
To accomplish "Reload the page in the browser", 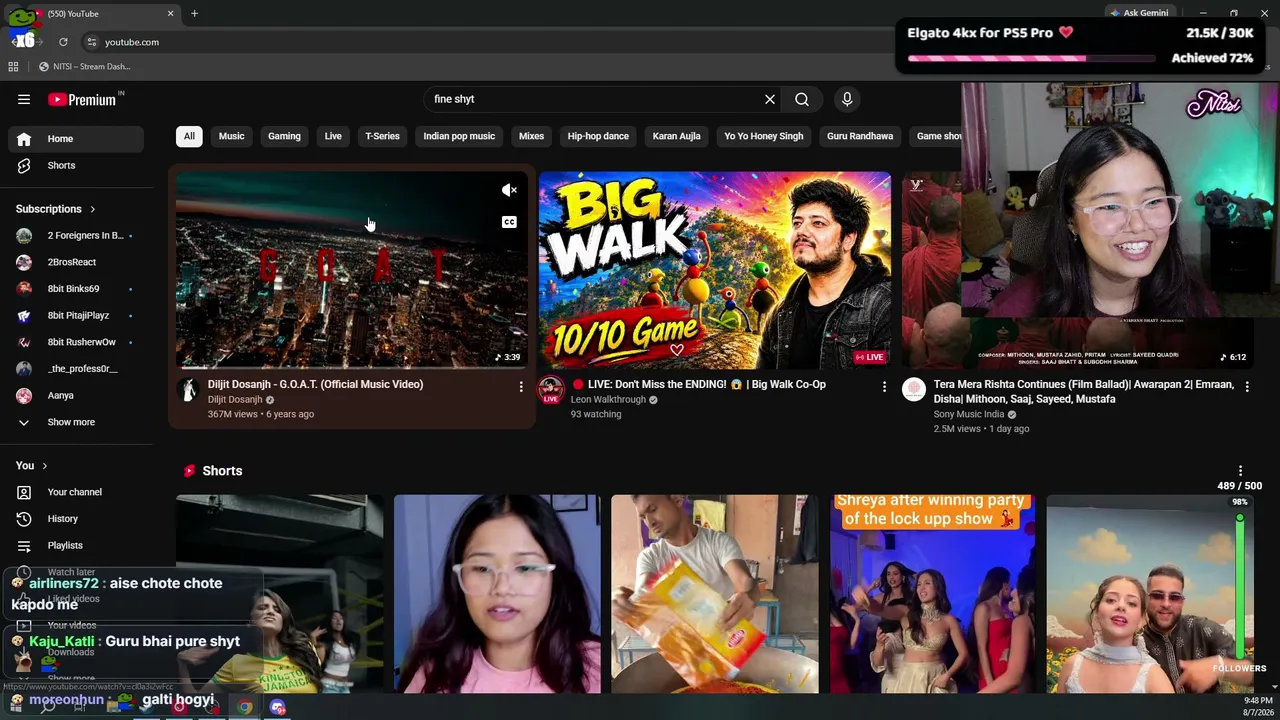I will point(63,42).
